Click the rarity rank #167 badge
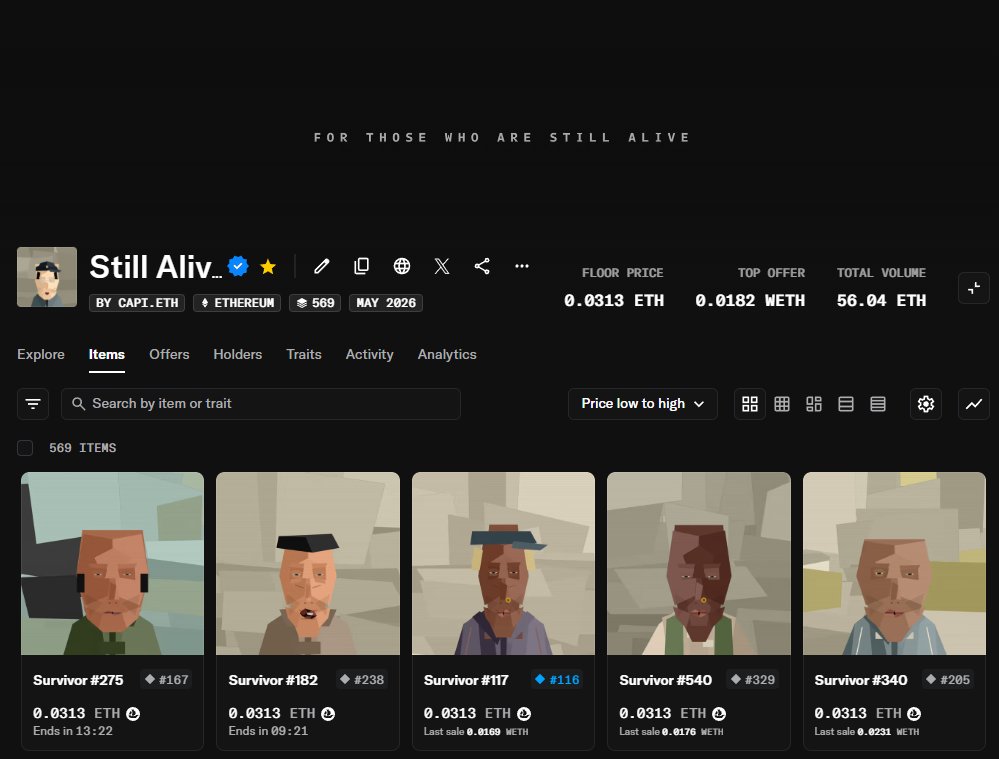Image resolution: width=999 pixels, height=759 pixels. 167,680
